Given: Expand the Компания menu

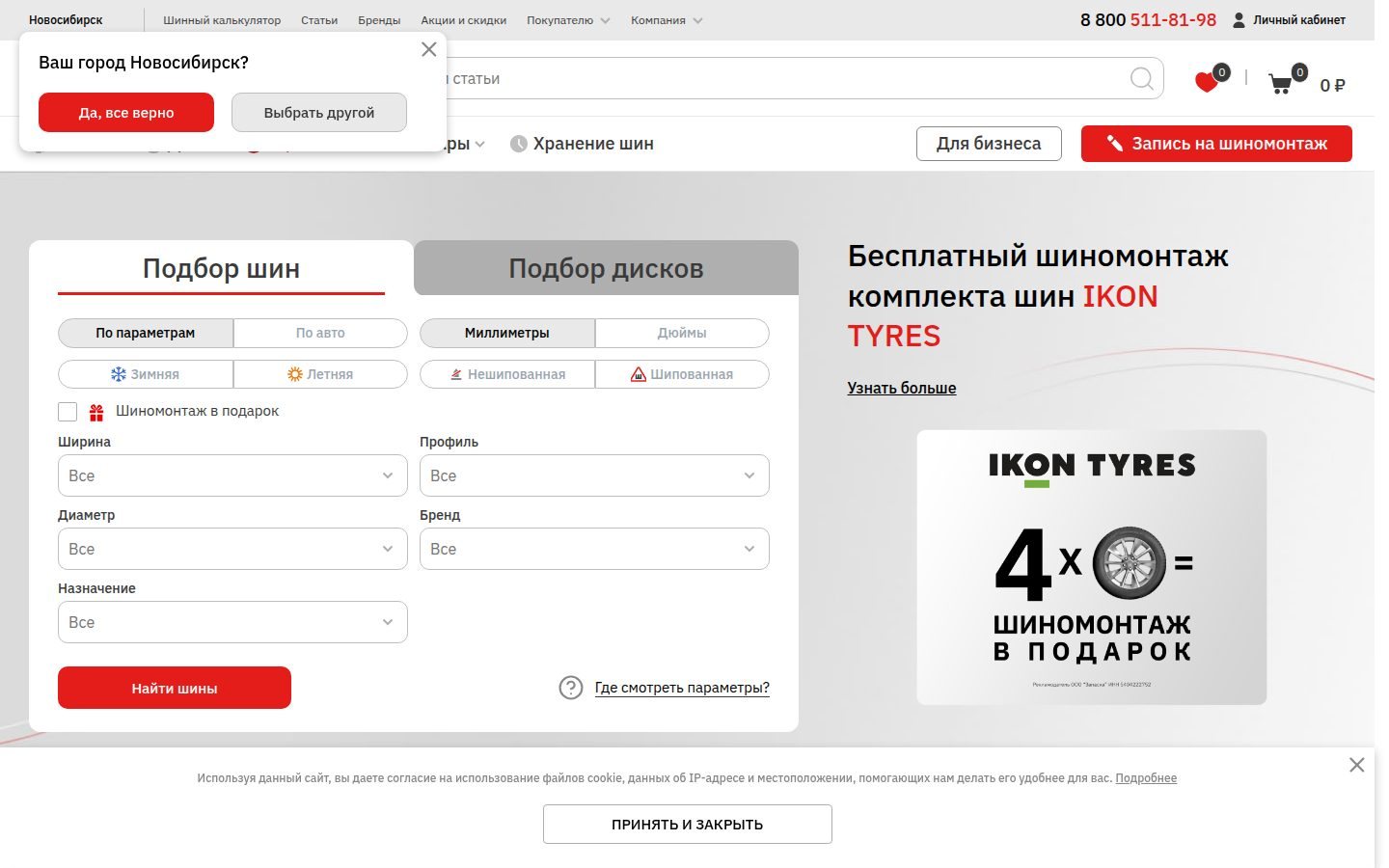Looking at the screenshot, I should (x=667, y=20).
